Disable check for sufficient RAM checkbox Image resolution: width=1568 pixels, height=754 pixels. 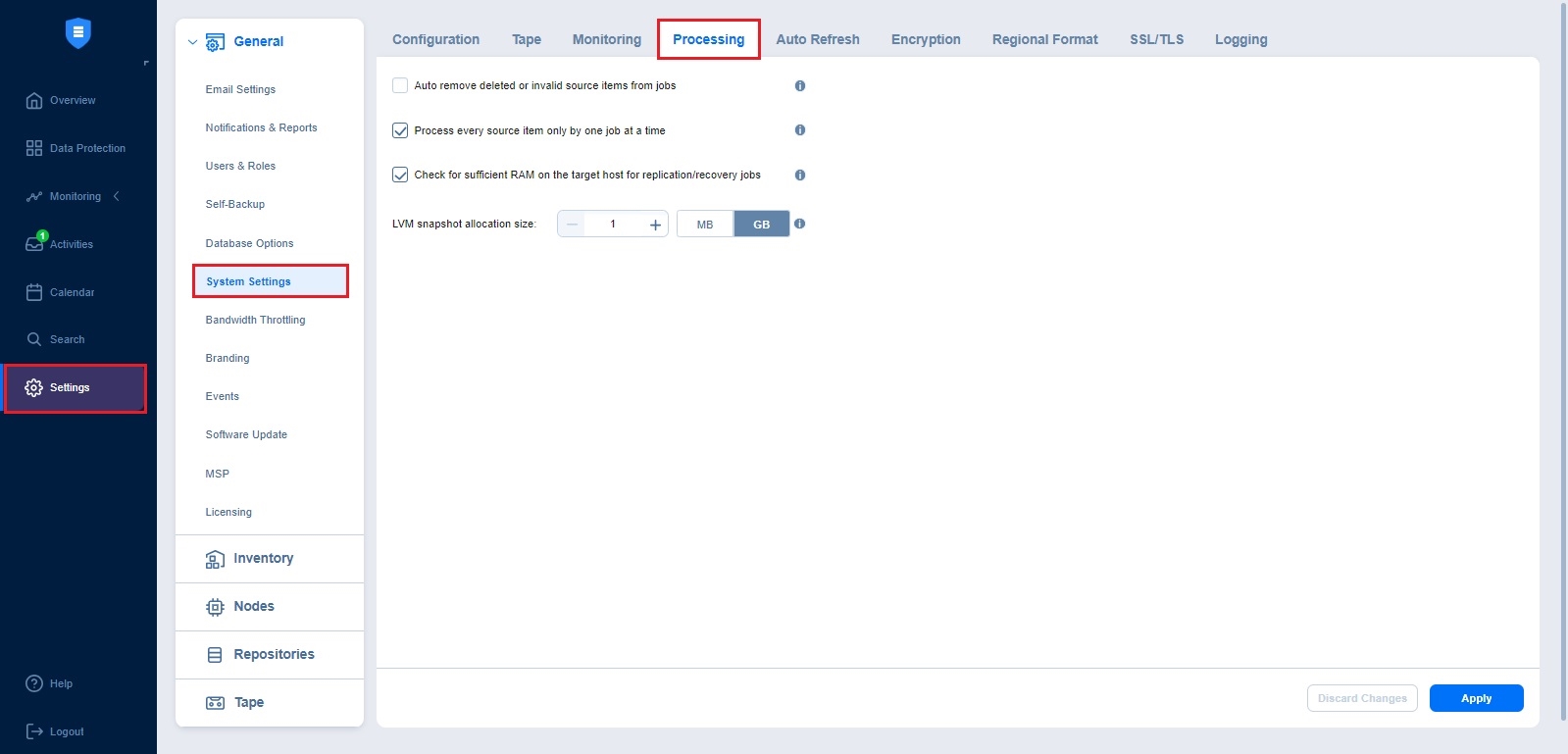(400, 175)
